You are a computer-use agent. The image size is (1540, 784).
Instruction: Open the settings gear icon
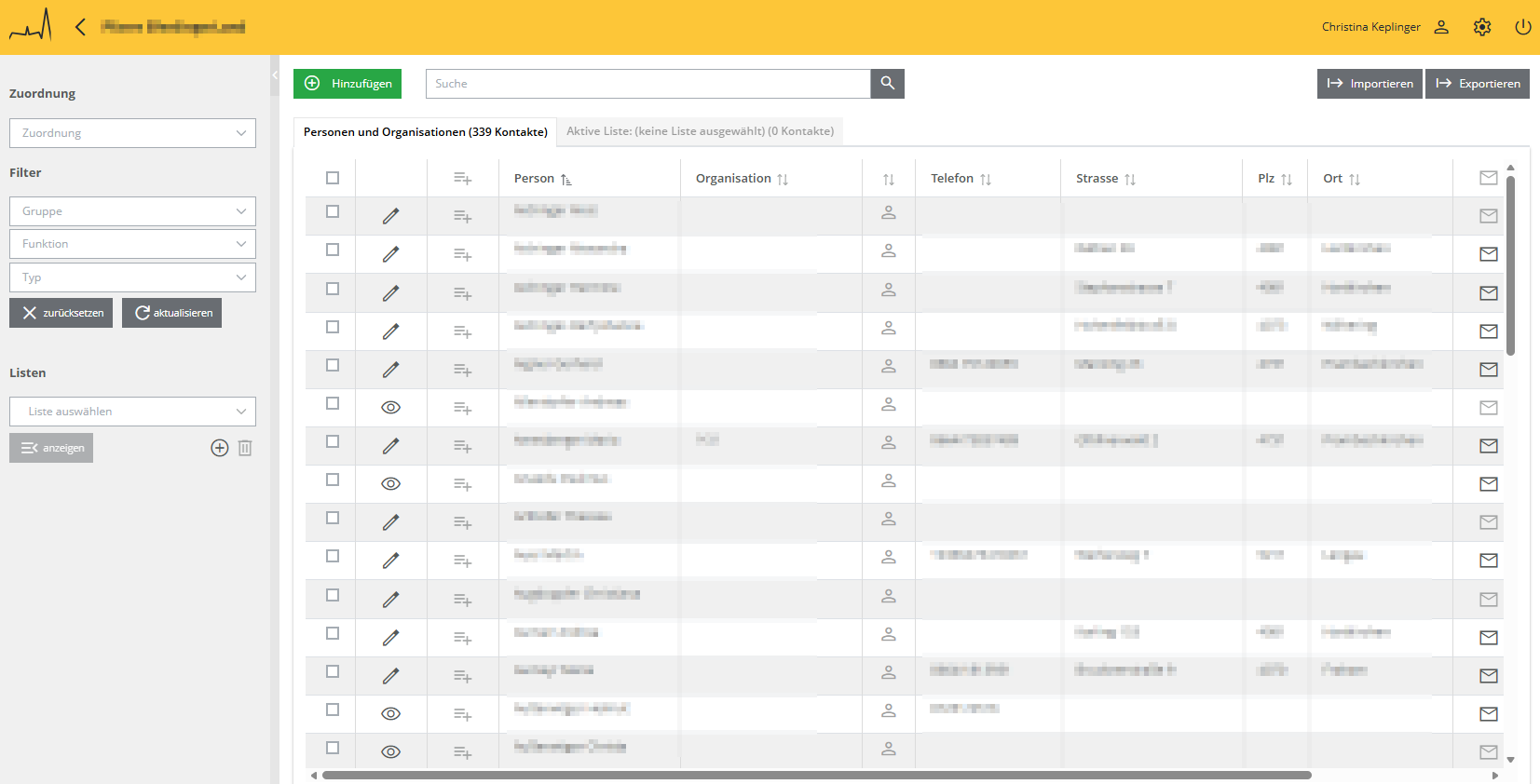point(1482,27)
